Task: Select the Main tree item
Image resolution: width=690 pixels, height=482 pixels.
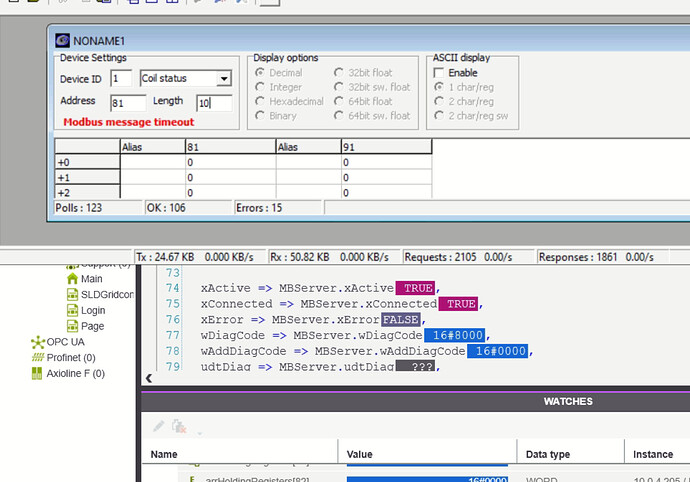Action: [92, 279]
